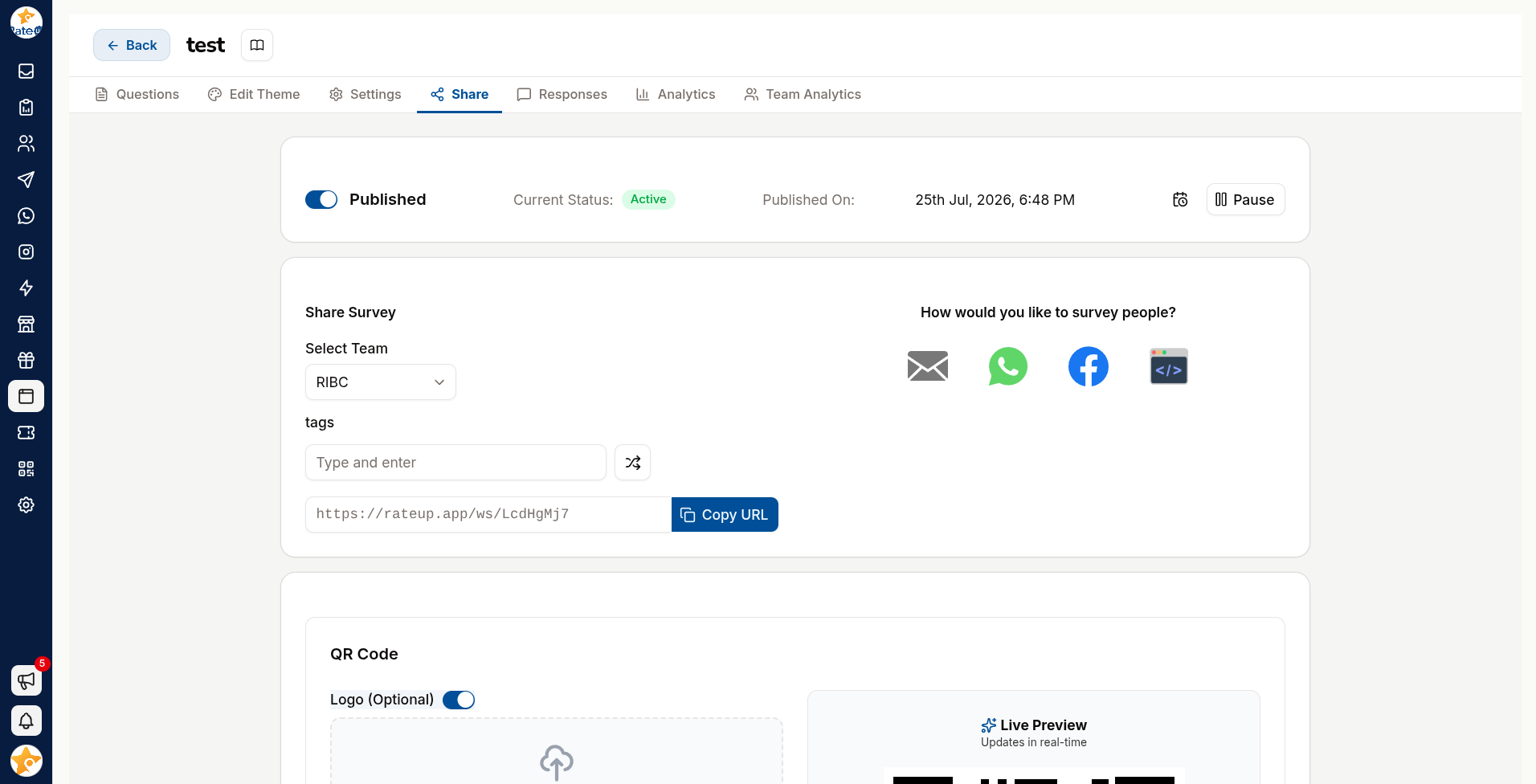Click the star avatar at sidebar bottom
The image size is (1536, 784).
click(x=26, y=761)
